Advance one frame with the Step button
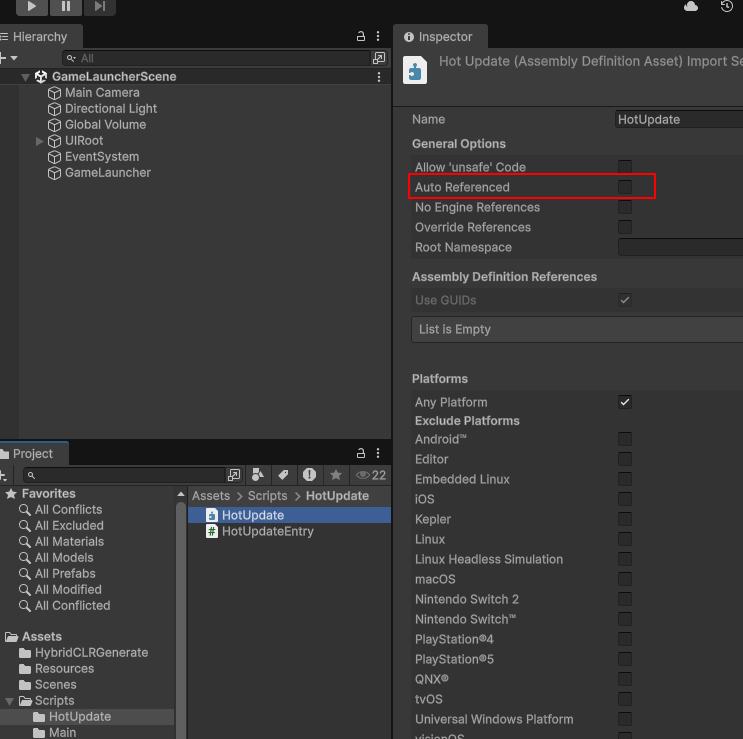Viewport: 743px width, 739px height. [x=100, y=6]
